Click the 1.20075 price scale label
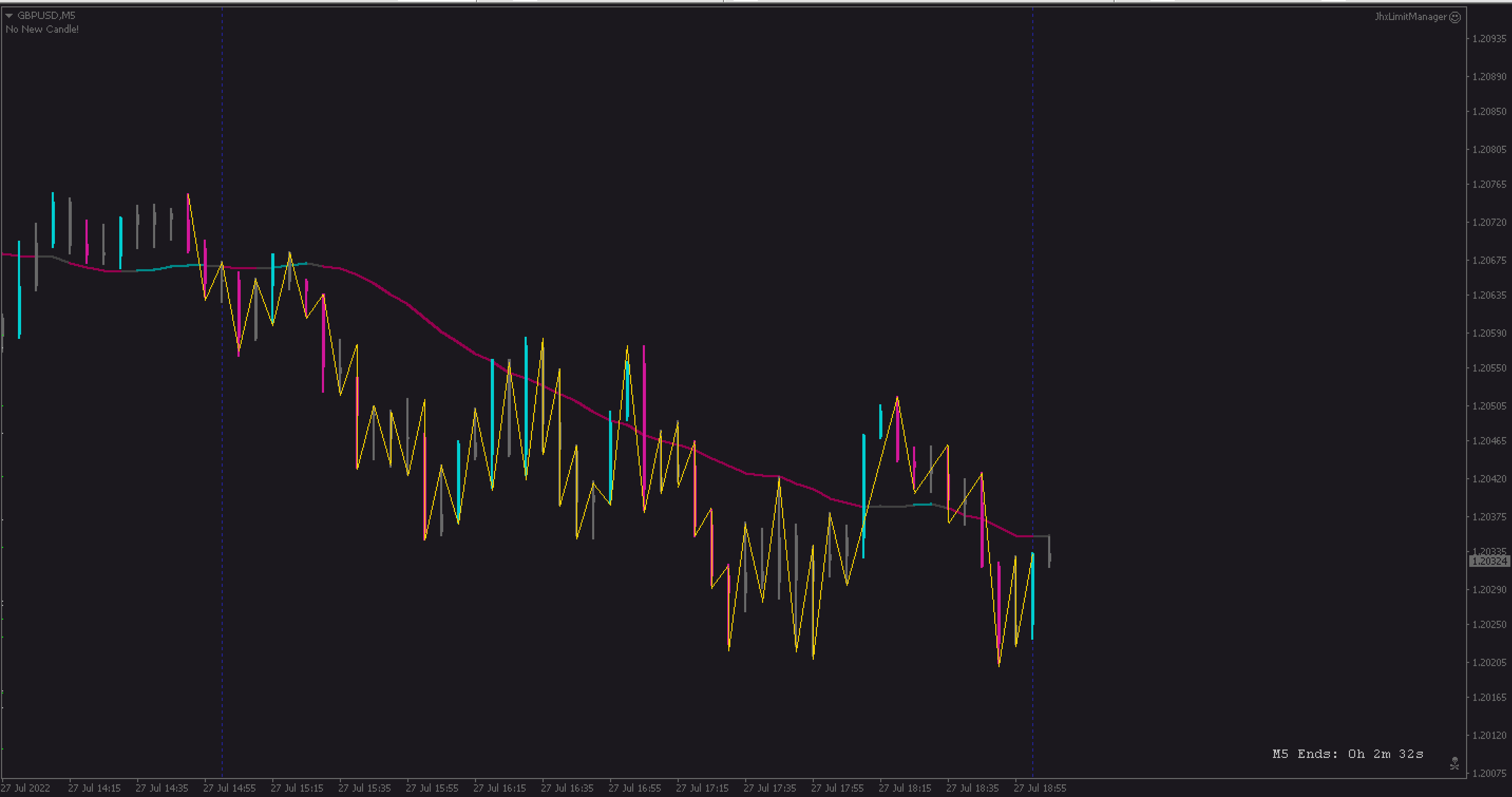The height and width of the screenshot is (797, 1512). tap(1489, 773)
